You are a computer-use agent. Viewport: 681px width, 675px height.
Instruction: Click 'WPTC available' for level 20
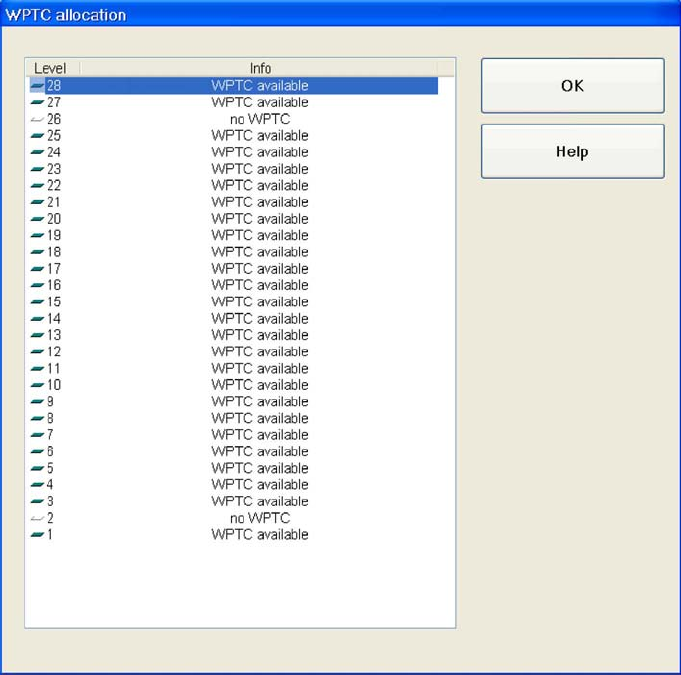260,218
